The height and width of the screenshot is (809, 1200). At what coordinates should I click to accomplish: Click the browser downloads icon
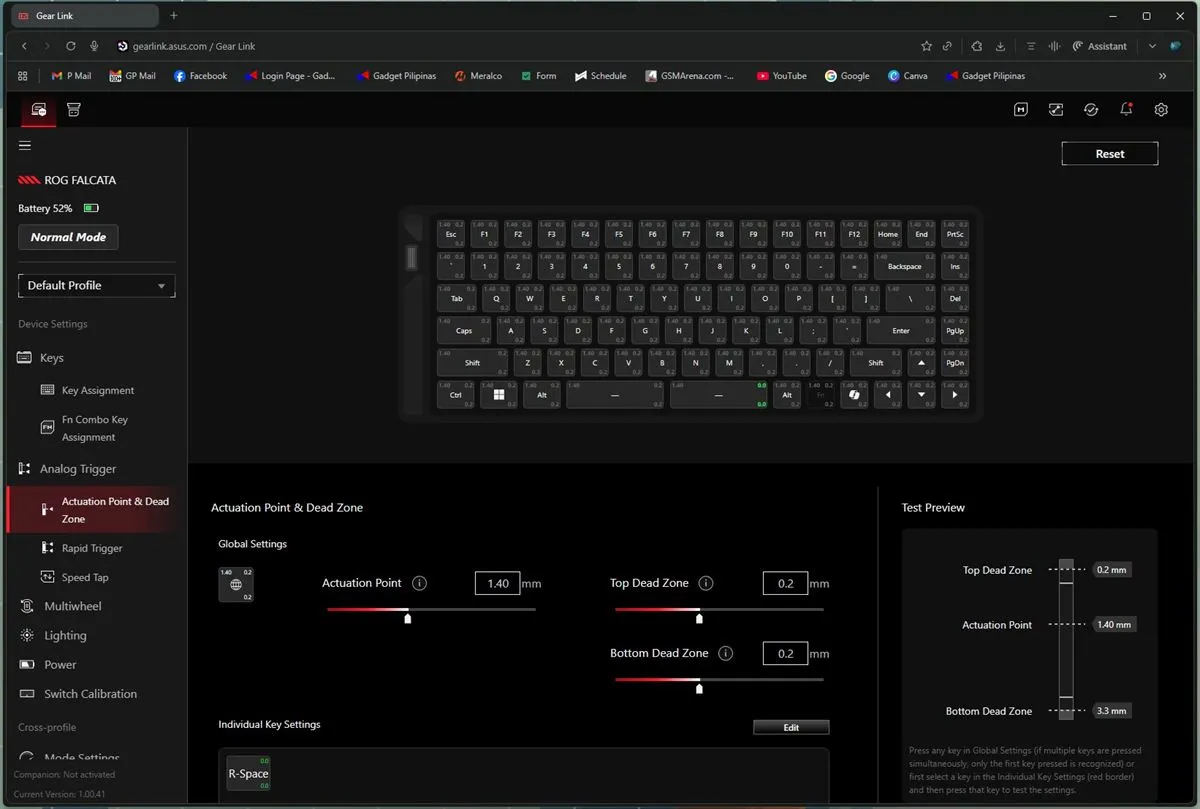(x=1001, y=46)
